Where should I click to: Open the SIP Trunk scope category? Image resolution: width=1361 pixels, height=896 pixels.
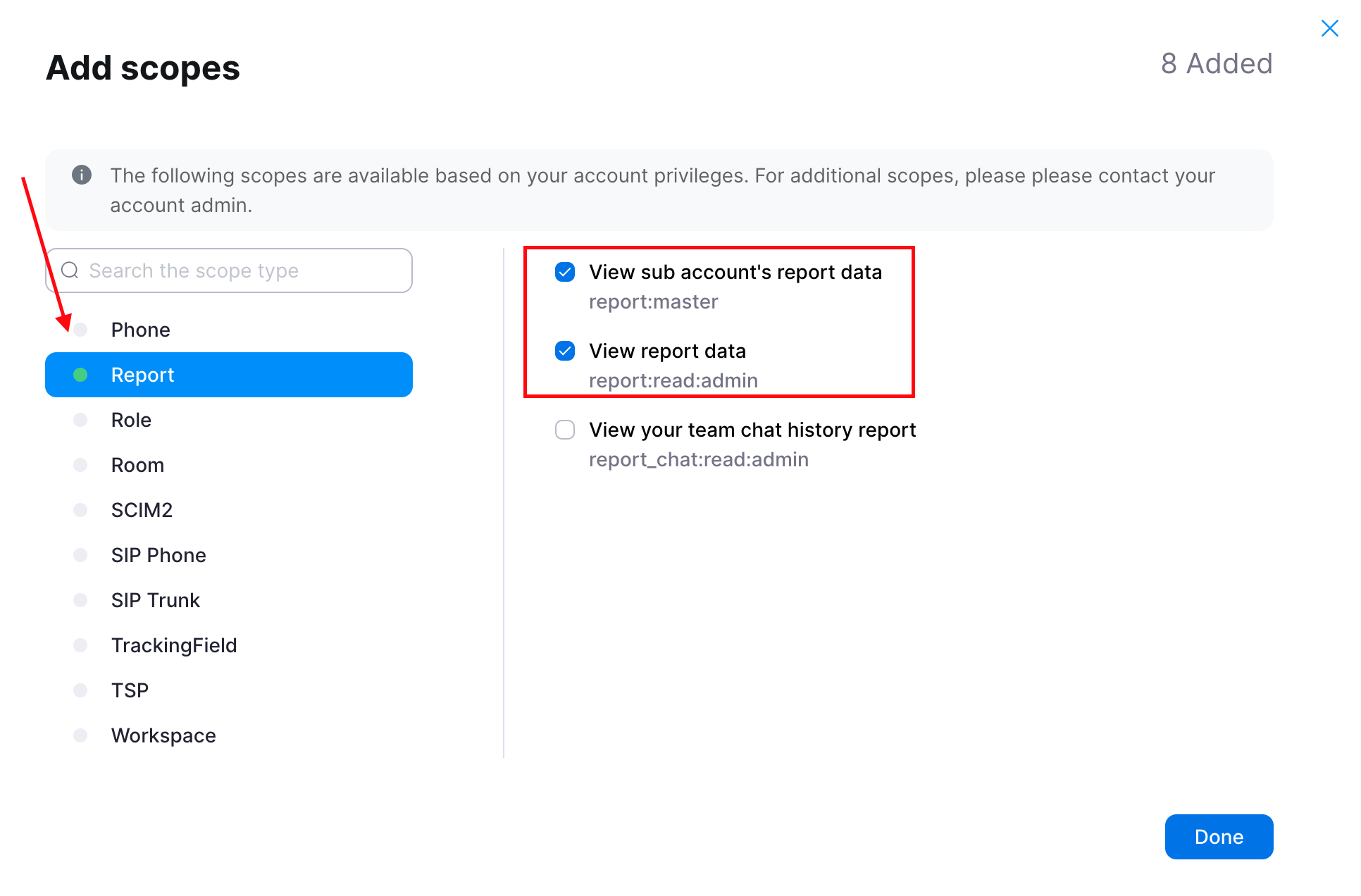point(229,600)
